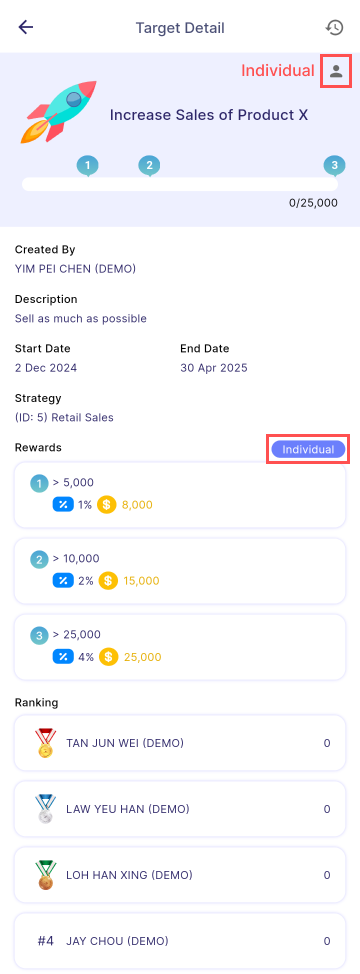Tap the Individual rewards badge

pyautogui.click(x=308, y=449)
